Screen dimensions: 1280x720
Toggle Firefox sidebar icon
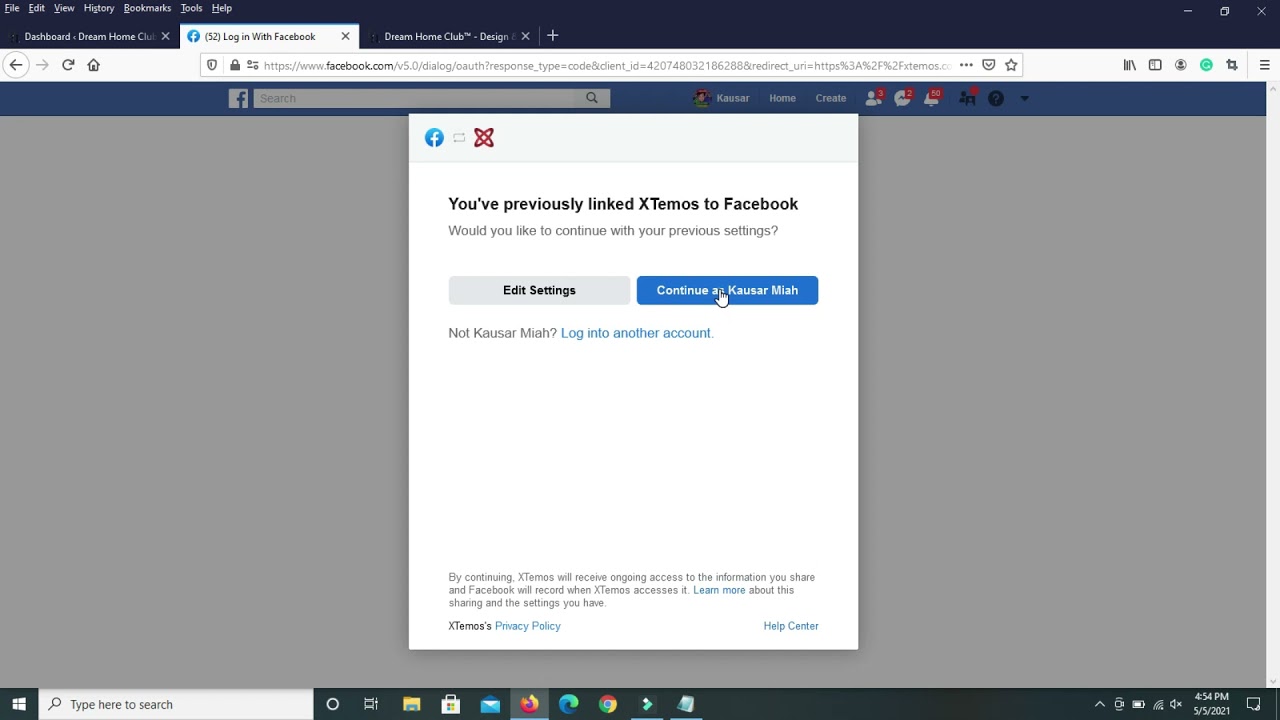coord(1155,65)
